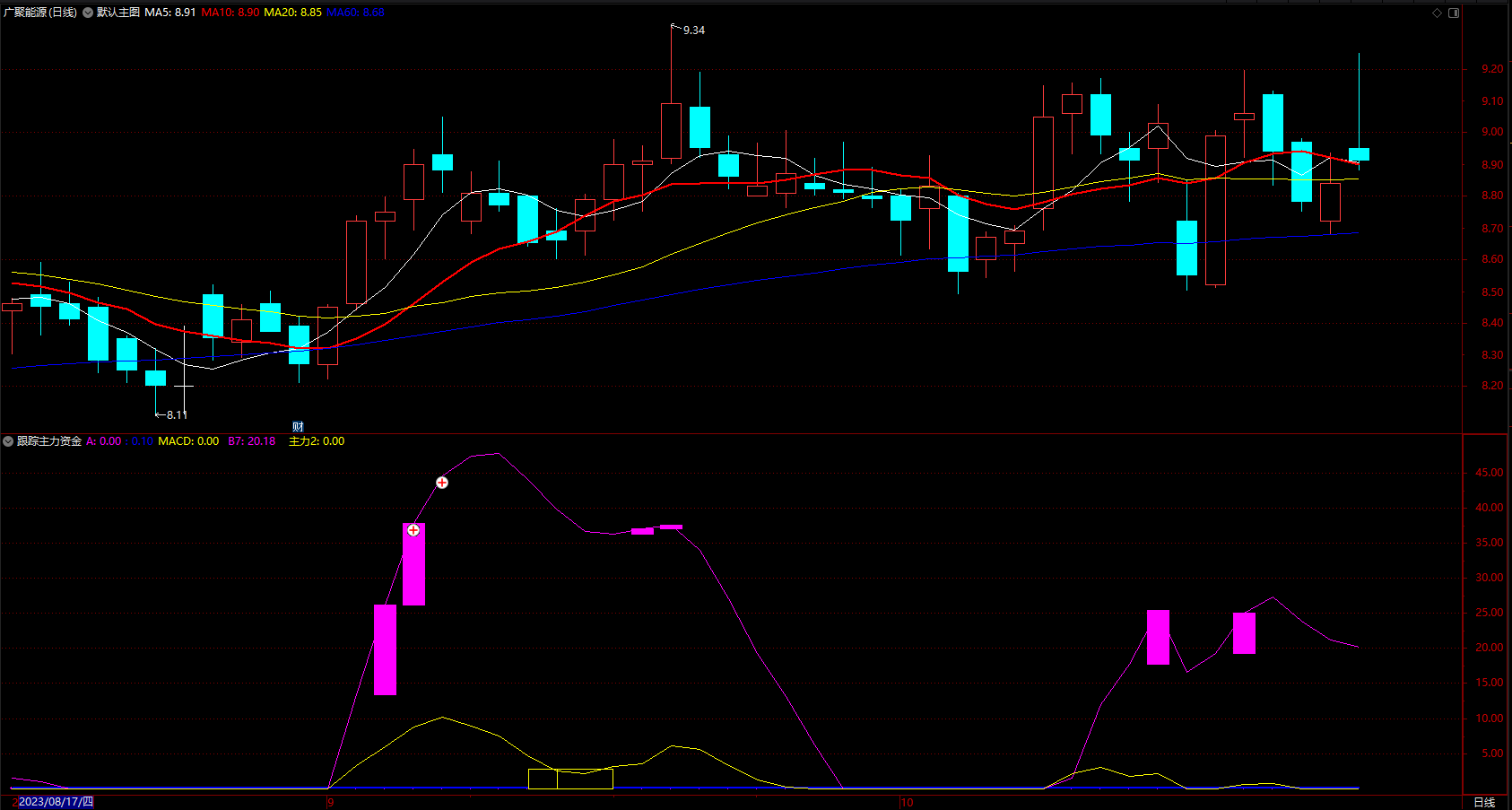Click the B7: 20.18 indicator value

tap(252, 441)
